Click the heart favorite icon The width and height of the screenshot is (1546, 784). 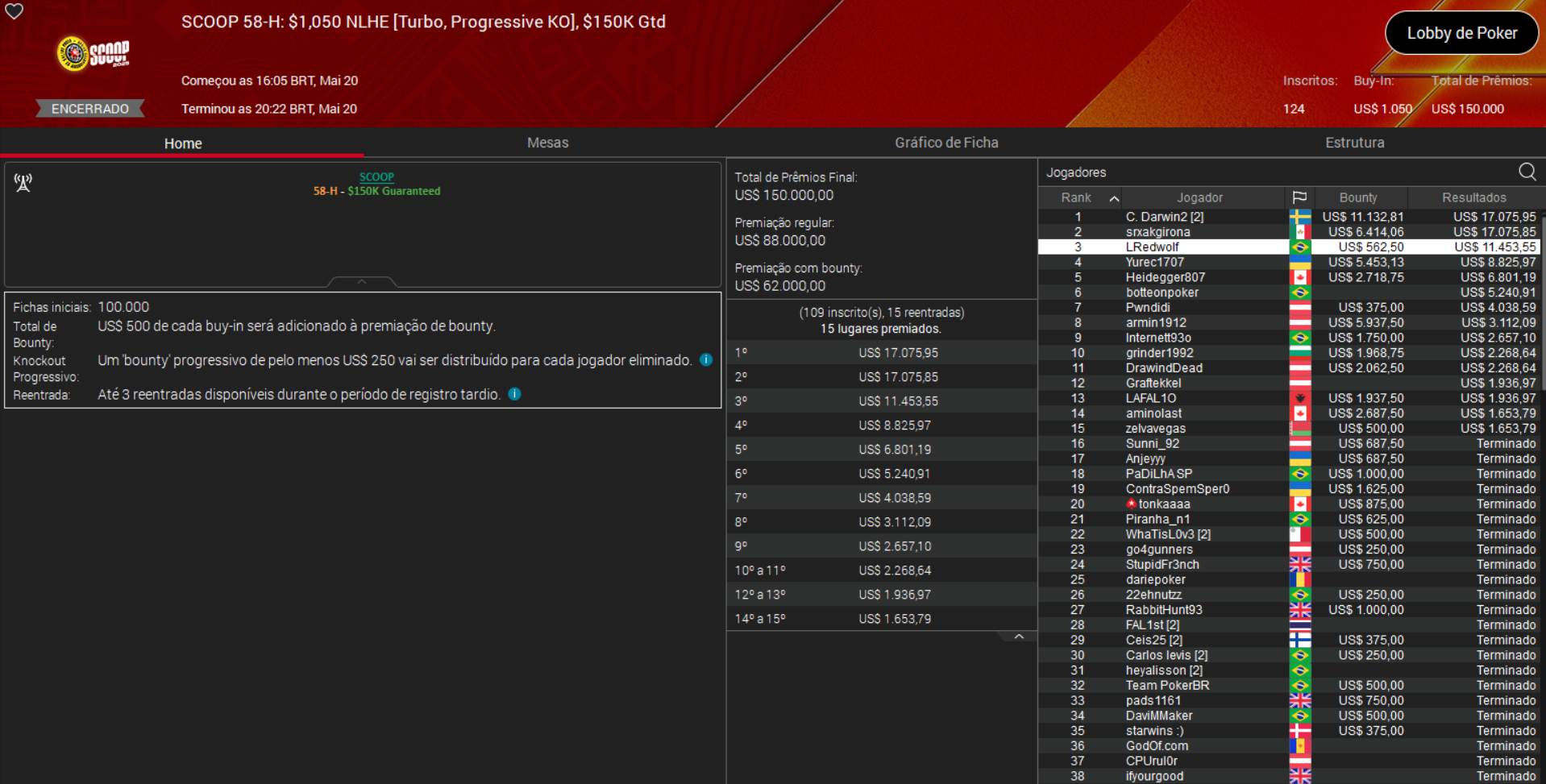pyautogui.click(x=15, y=11)
